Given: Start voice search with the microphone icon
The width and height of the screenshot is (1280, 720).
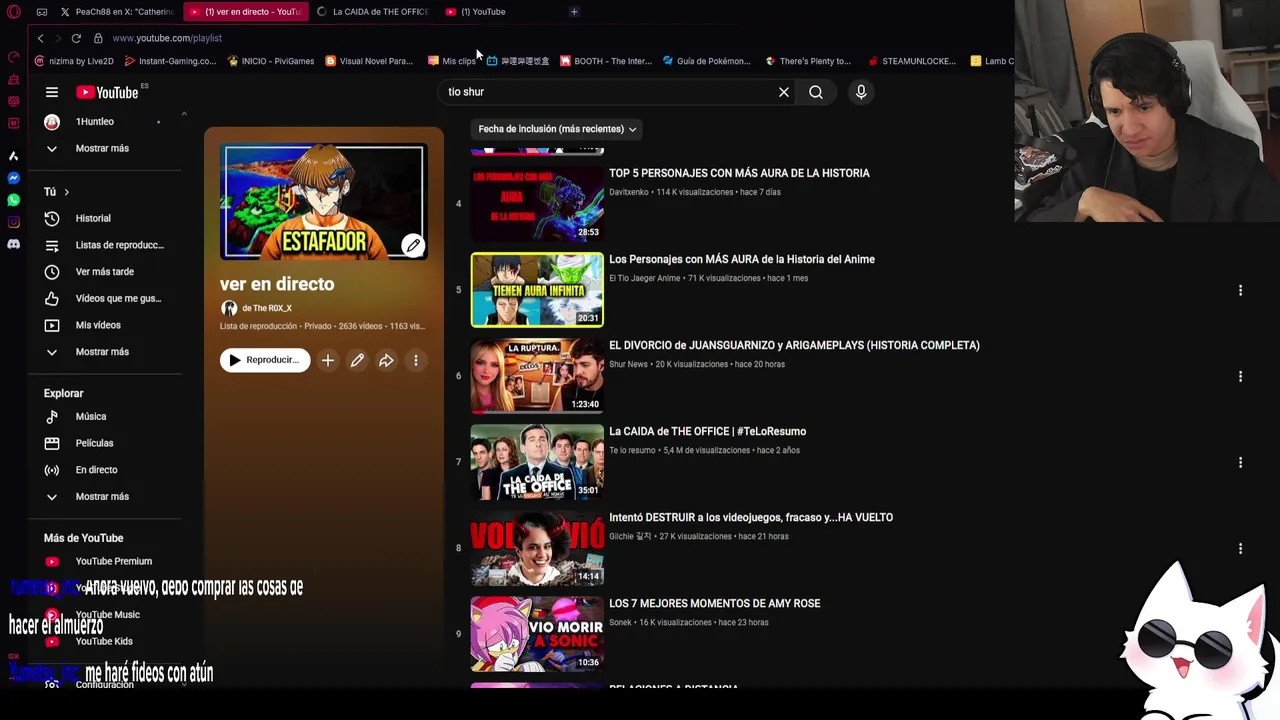Looking at the screenshot, I should 861,92.
